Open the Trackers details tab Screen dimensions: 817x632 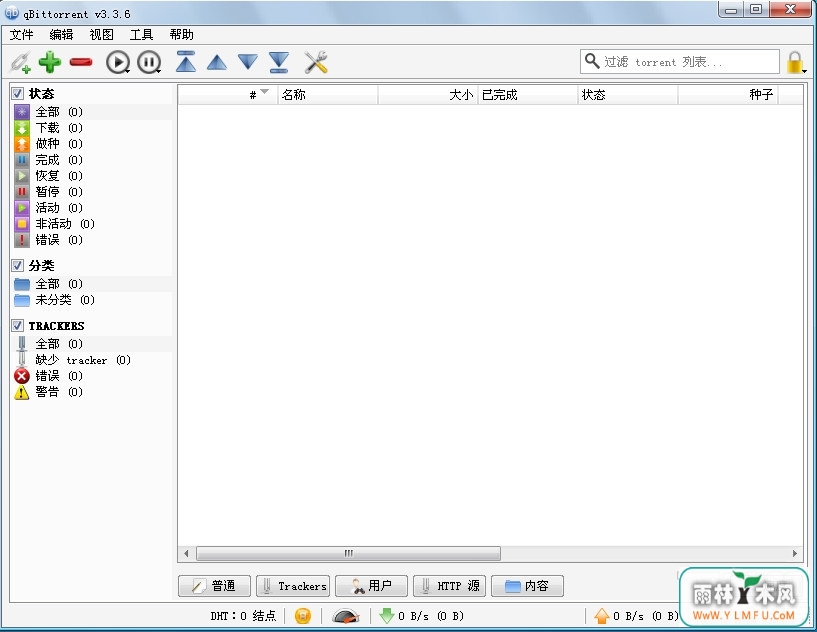click(x=293, y=586)
